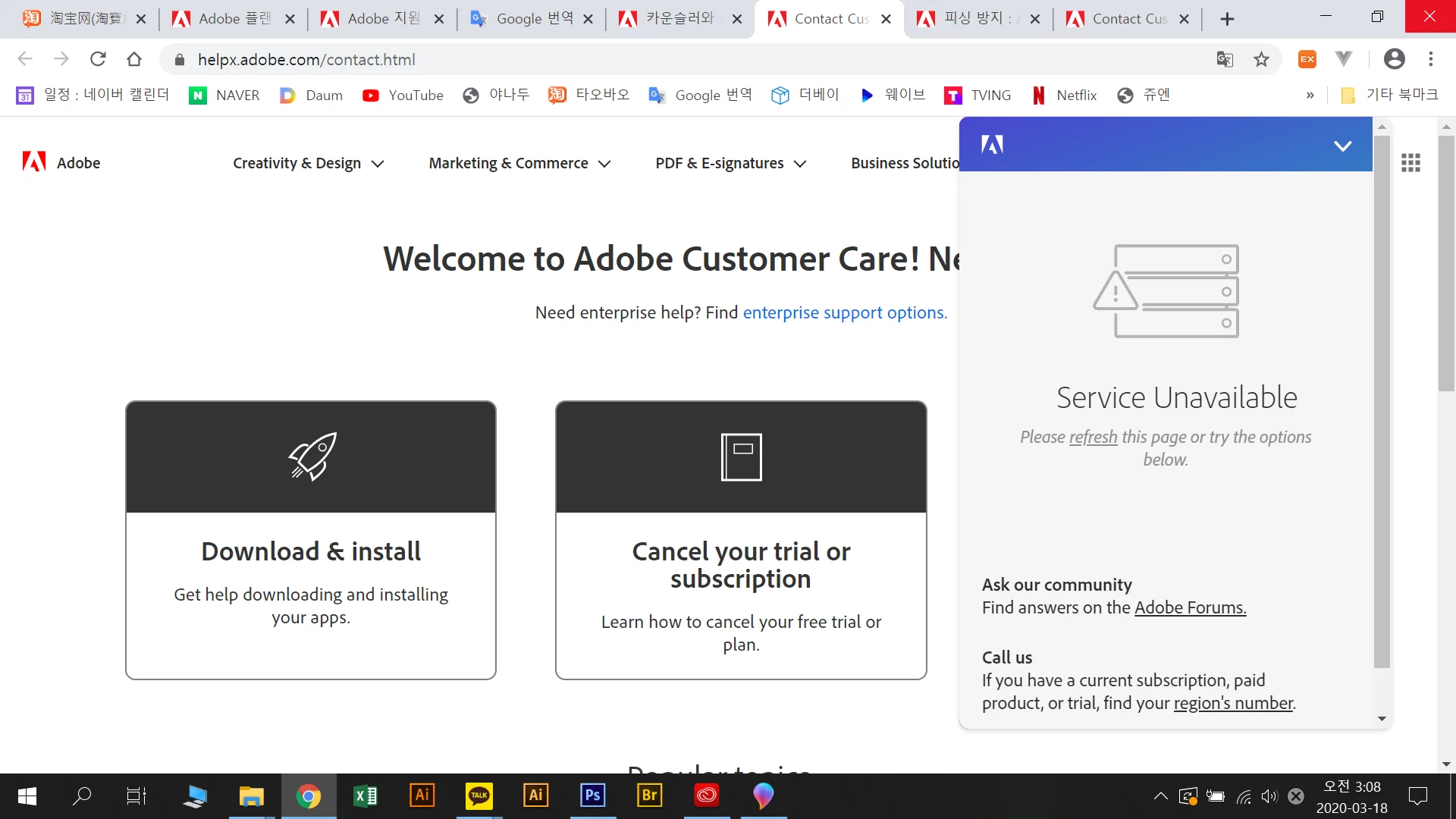1456x819 pixels.
Task: Click the chat panel vertical scrollbar
Action: click(x=1382, y=402)
